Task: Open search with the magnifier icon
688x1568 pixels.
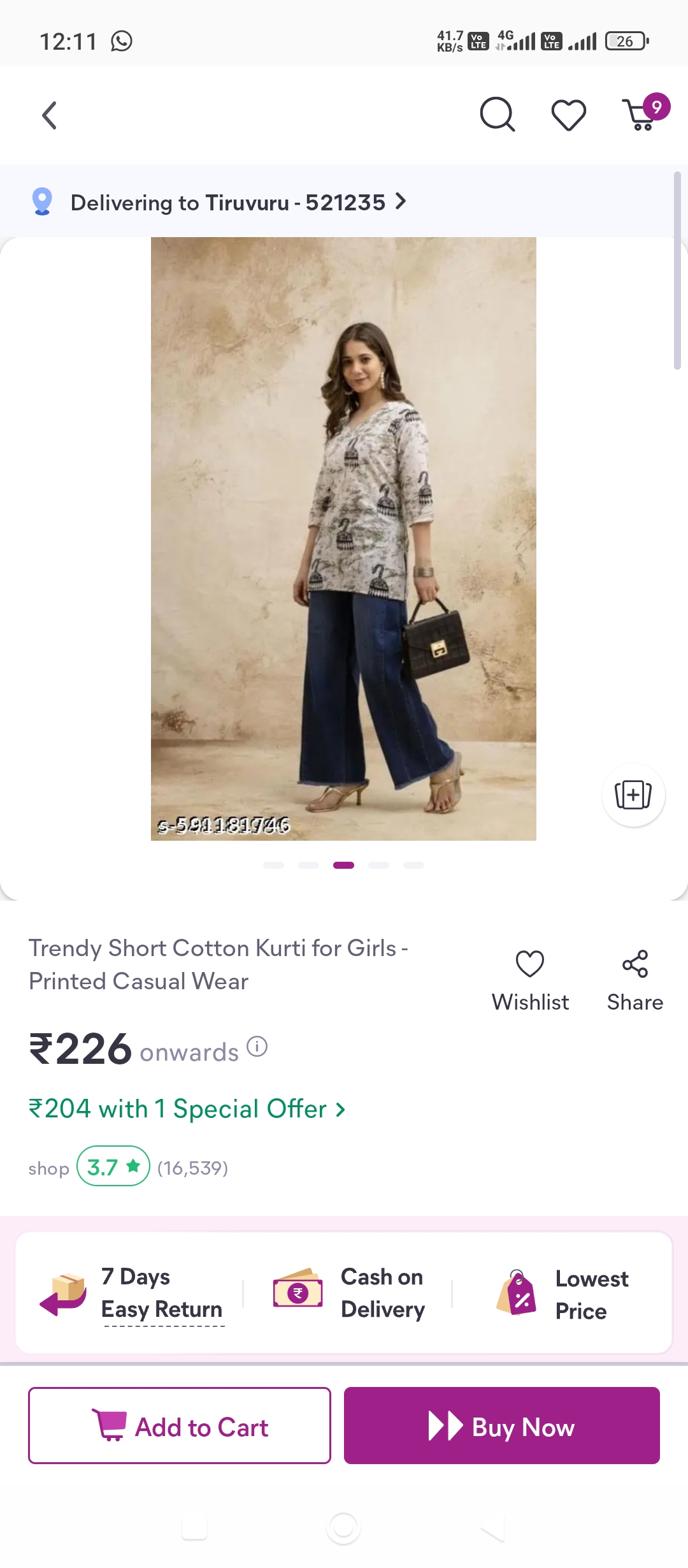Action: pyautogui.click(x=497, y=115)
